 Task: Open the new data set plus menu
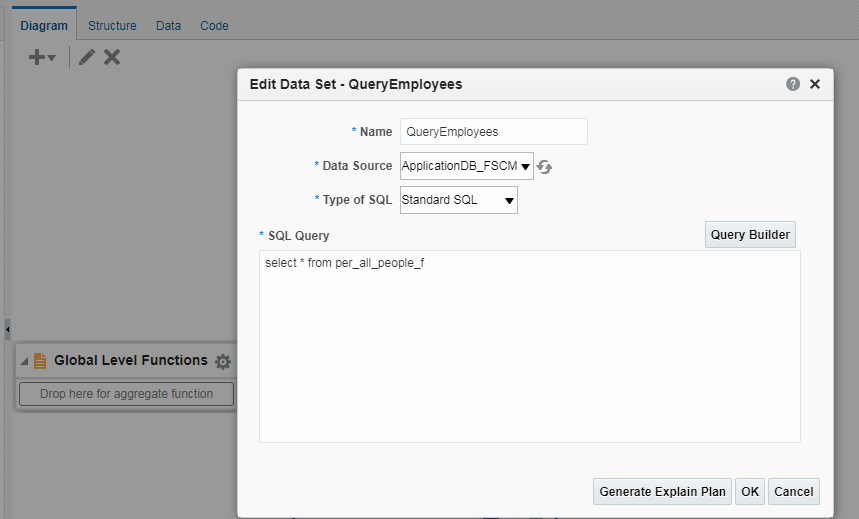[42, 58]
